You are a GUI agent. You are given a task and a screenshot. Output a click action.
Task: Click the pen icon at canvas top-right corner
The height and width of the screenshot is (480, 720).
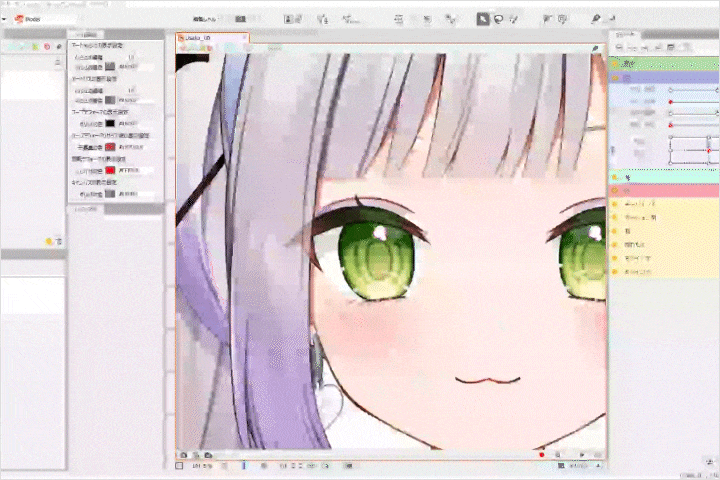tap(595, 48)
